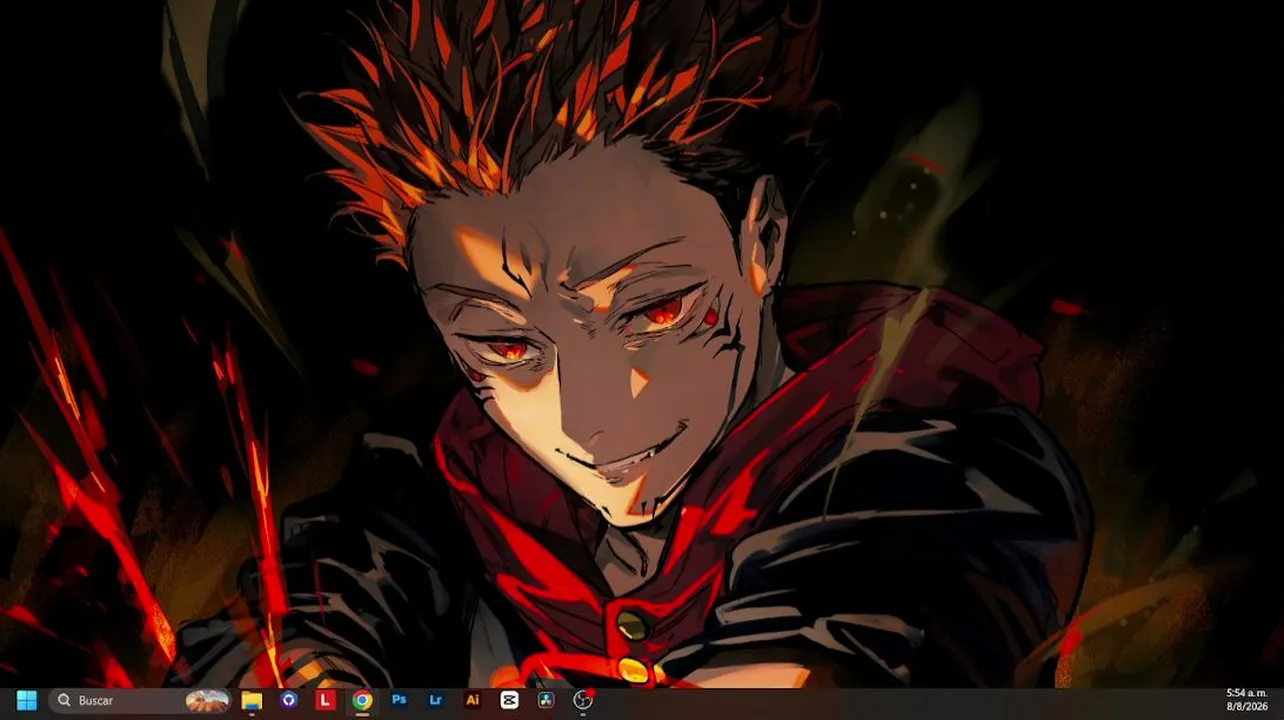1284x720 pixels.
Task: Open DaVinci Resolve from the taskbar
Action: pyautogui.click(x=546, y=700)
